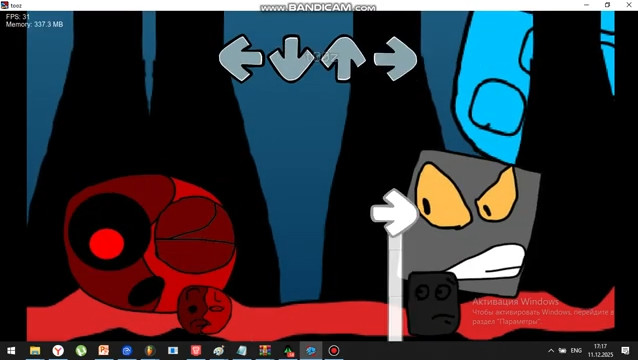638x360 pixels.
Task: Open the green triangle app with badge
Action: 288,350
